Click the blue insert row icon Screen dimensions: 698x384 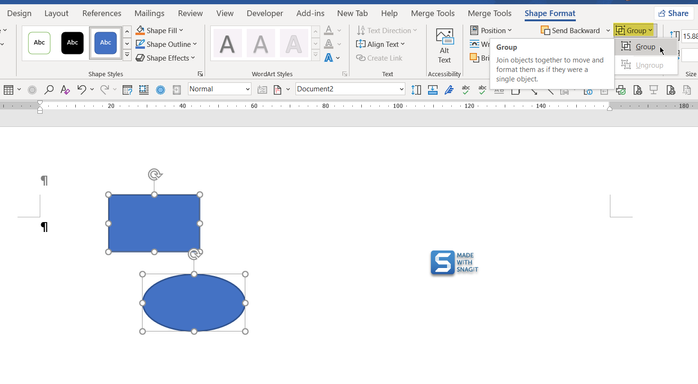point(433,90)
